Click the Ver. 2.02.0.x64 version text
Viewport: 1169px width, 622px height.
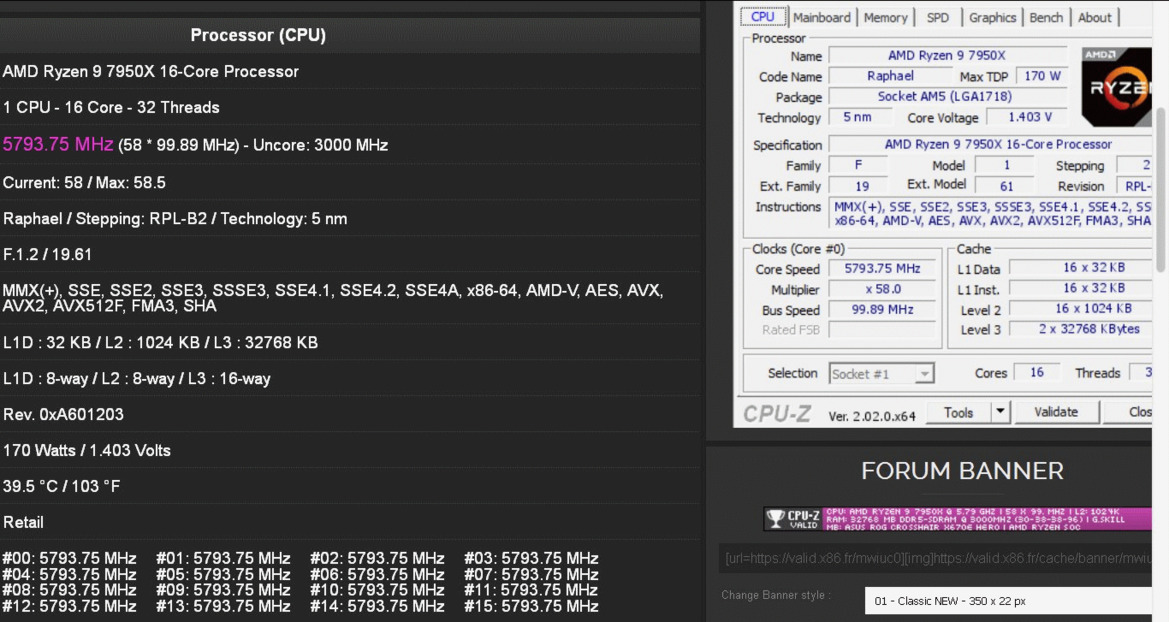pos(872,416)
